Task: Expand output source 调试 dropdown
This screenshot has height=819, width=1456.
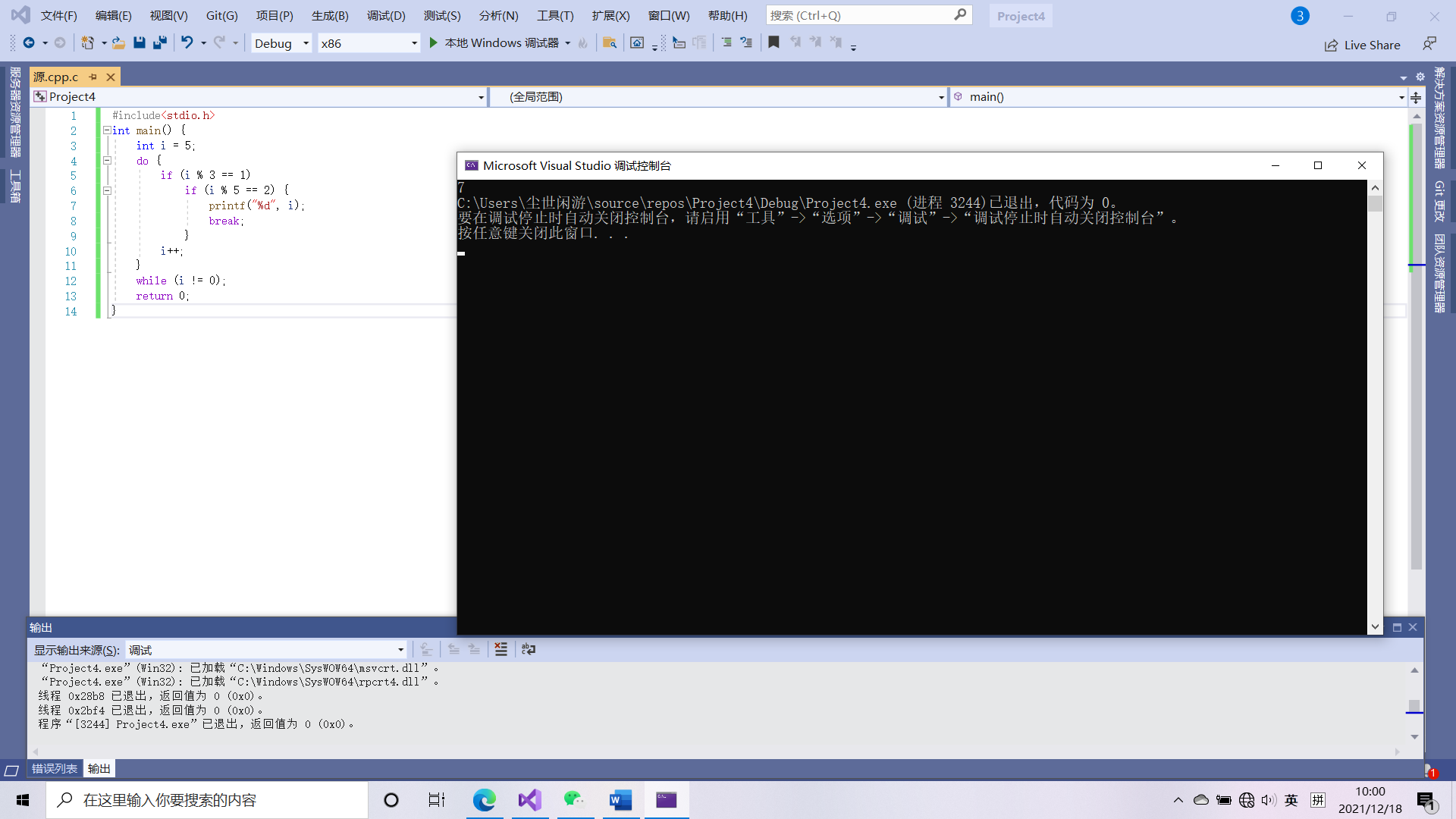Action: pos(400,650)
